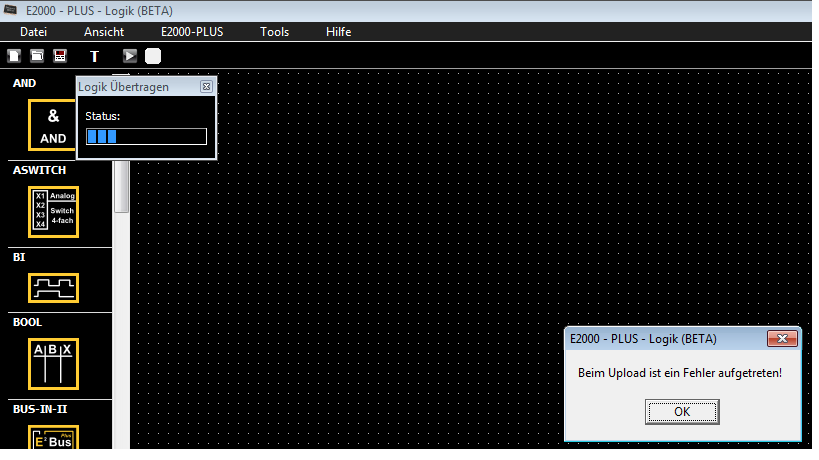
Task: Click the new file toolbar icon
Action: point(14,56)
